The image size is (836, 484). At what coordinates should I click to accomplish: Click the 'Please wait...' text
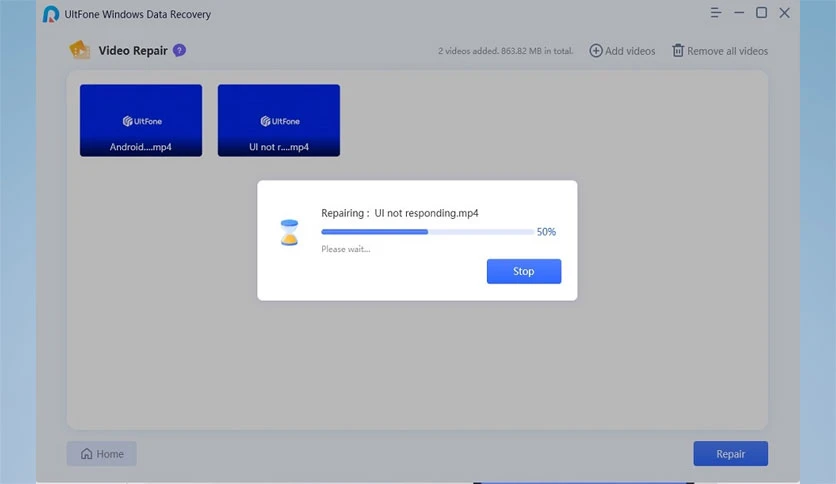[345, 249]
